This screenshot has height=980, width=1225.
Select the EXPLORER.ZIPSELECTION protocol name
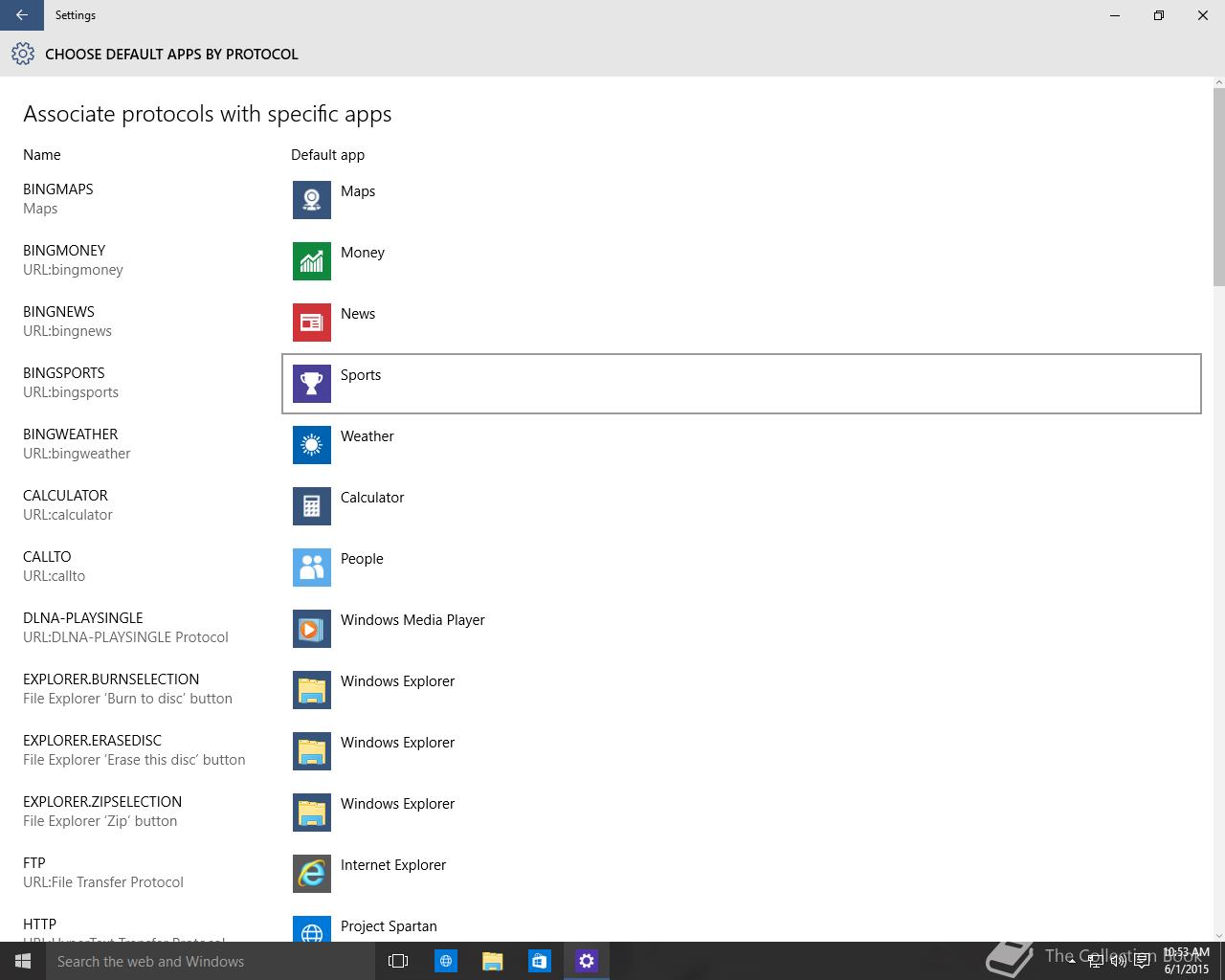pyautogui.click(x=102, y=802)
